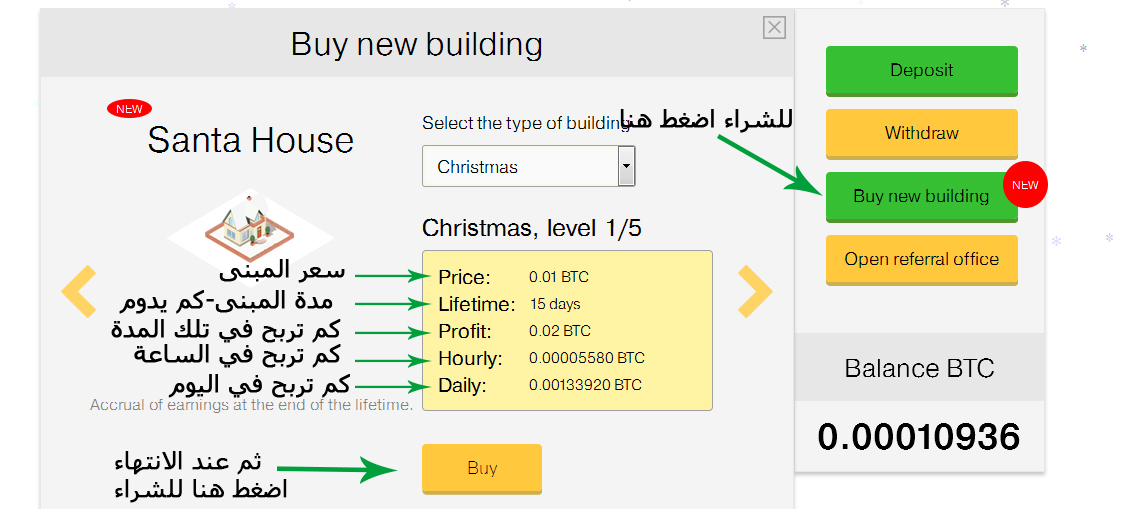Open the building type dropdown arrow
Image resolution: width=1124 pixels, height=509 pixels.
pos(627,166)
